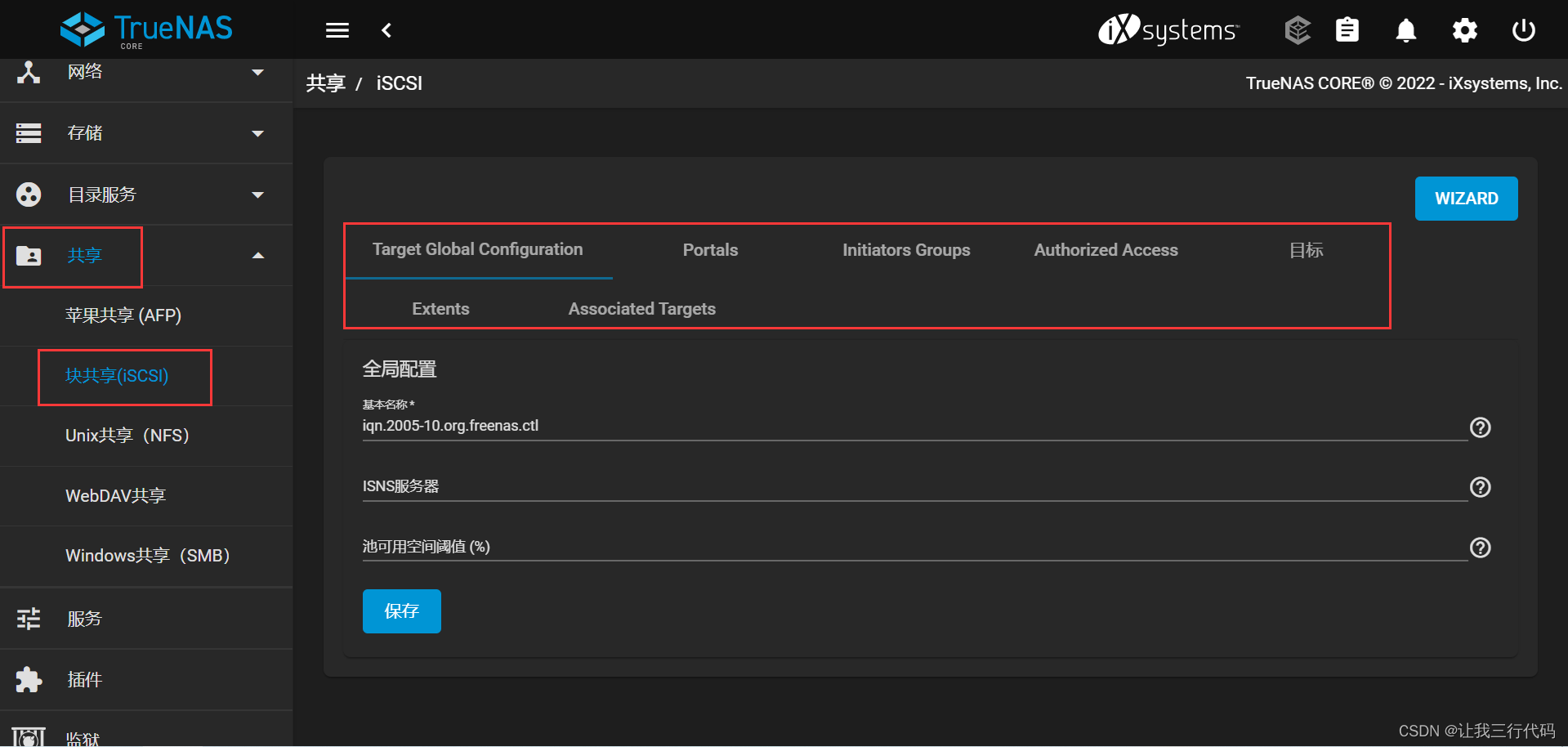Collapse sidebar with back chevron
The height and width of the screenshot is (747, 1568).
386,30
